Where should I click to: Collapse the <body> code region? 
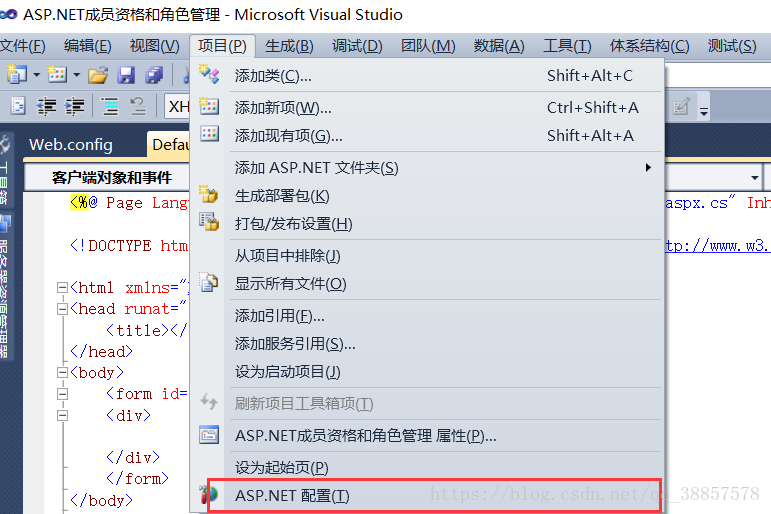[62, 372]
